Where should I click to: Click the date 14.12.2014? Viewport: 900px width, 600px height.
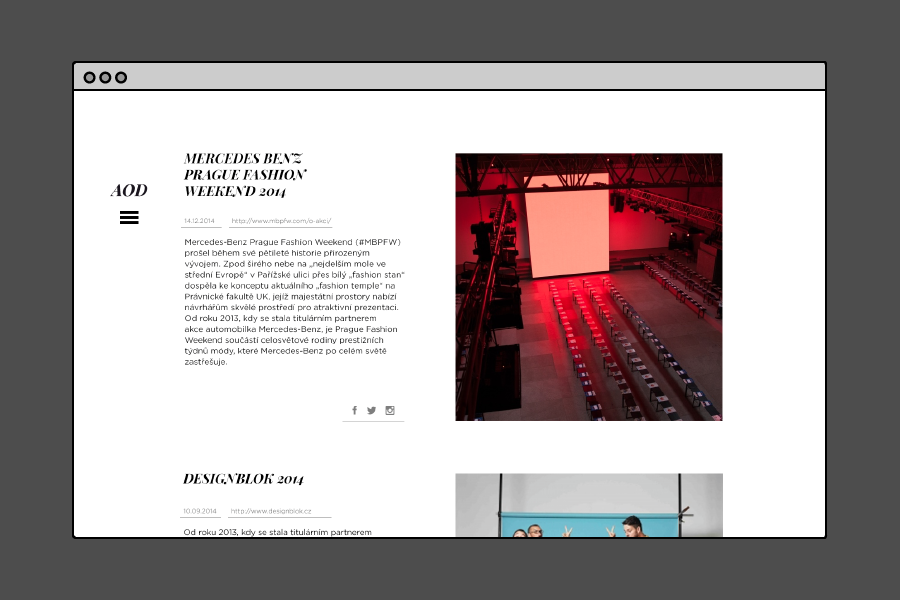[199, 221]
